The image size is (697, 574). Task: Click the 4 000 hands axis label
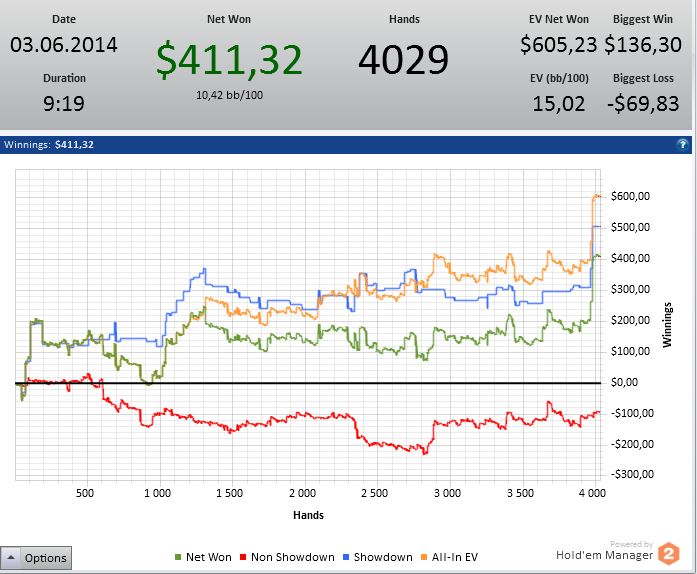[x=592, y=493]
